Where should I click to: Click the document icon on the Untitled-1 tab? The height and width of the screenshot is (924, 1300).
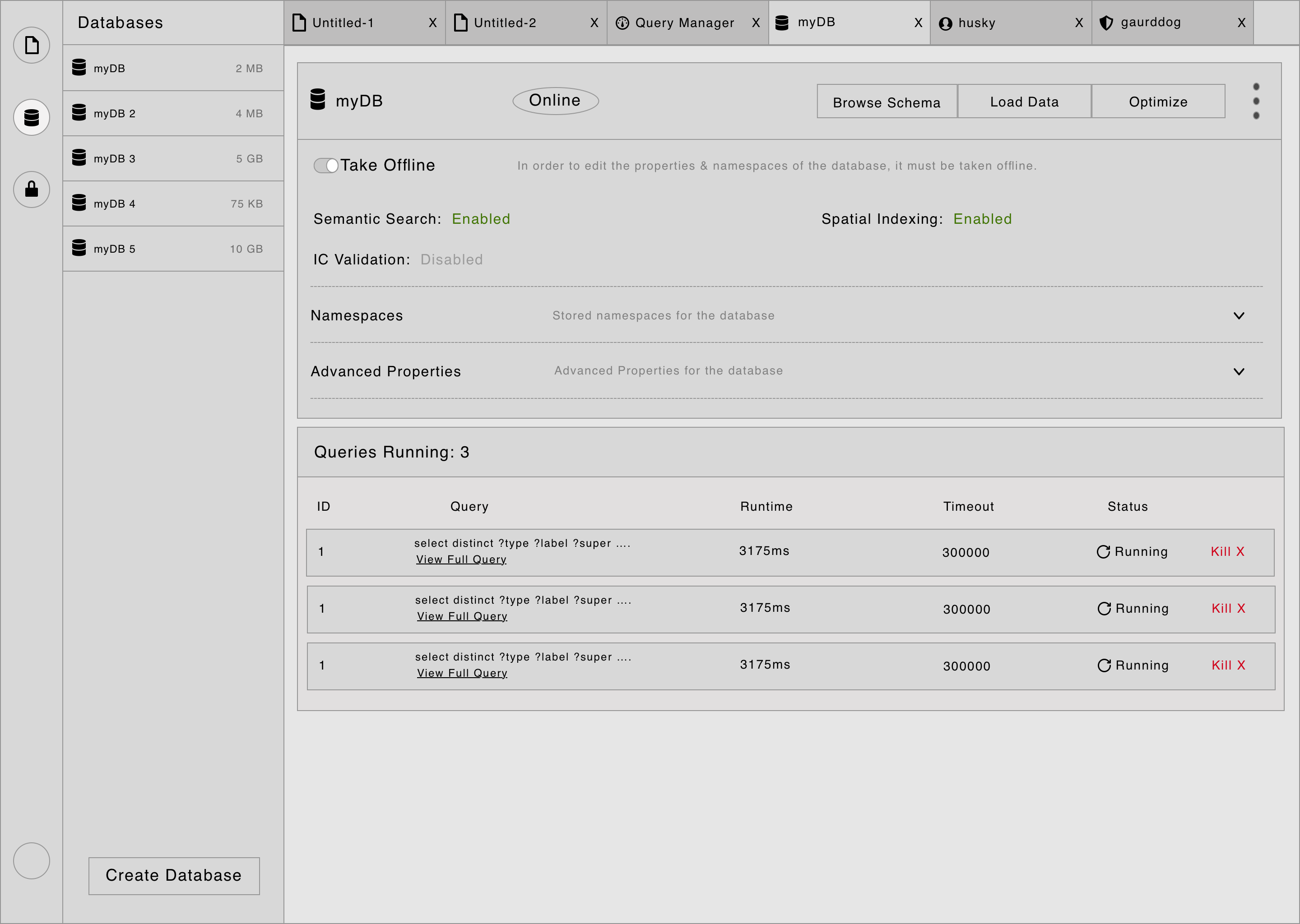298,23
